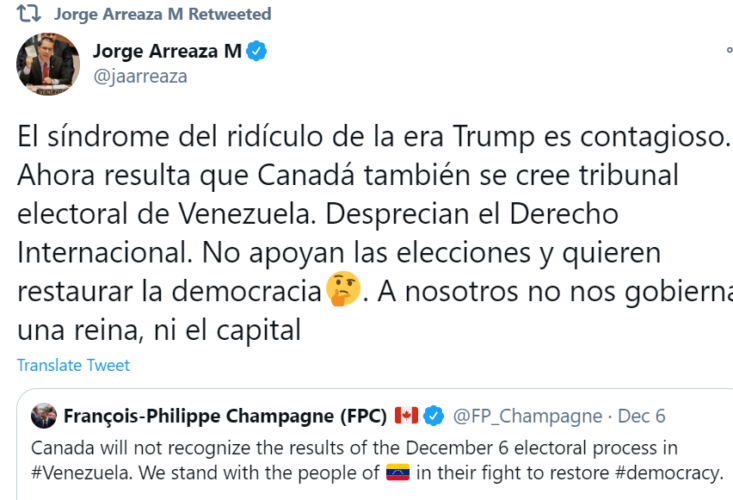This screenshot has height=500, width=733.
Task: Open the @FP_Champagne handle
Action: click(528, 415)
